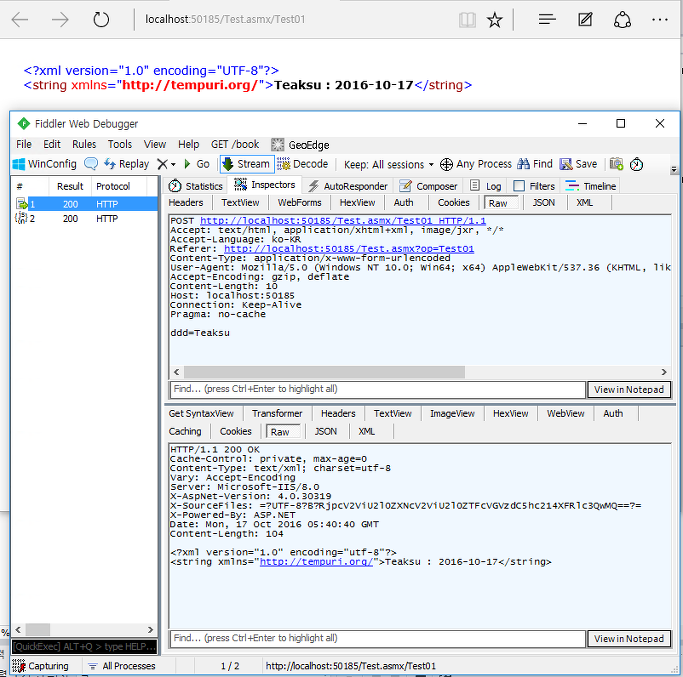The height and width of the screenshot is (677, 683).
Task: Click the Go toolbar button
Action: tap(196, 164)
